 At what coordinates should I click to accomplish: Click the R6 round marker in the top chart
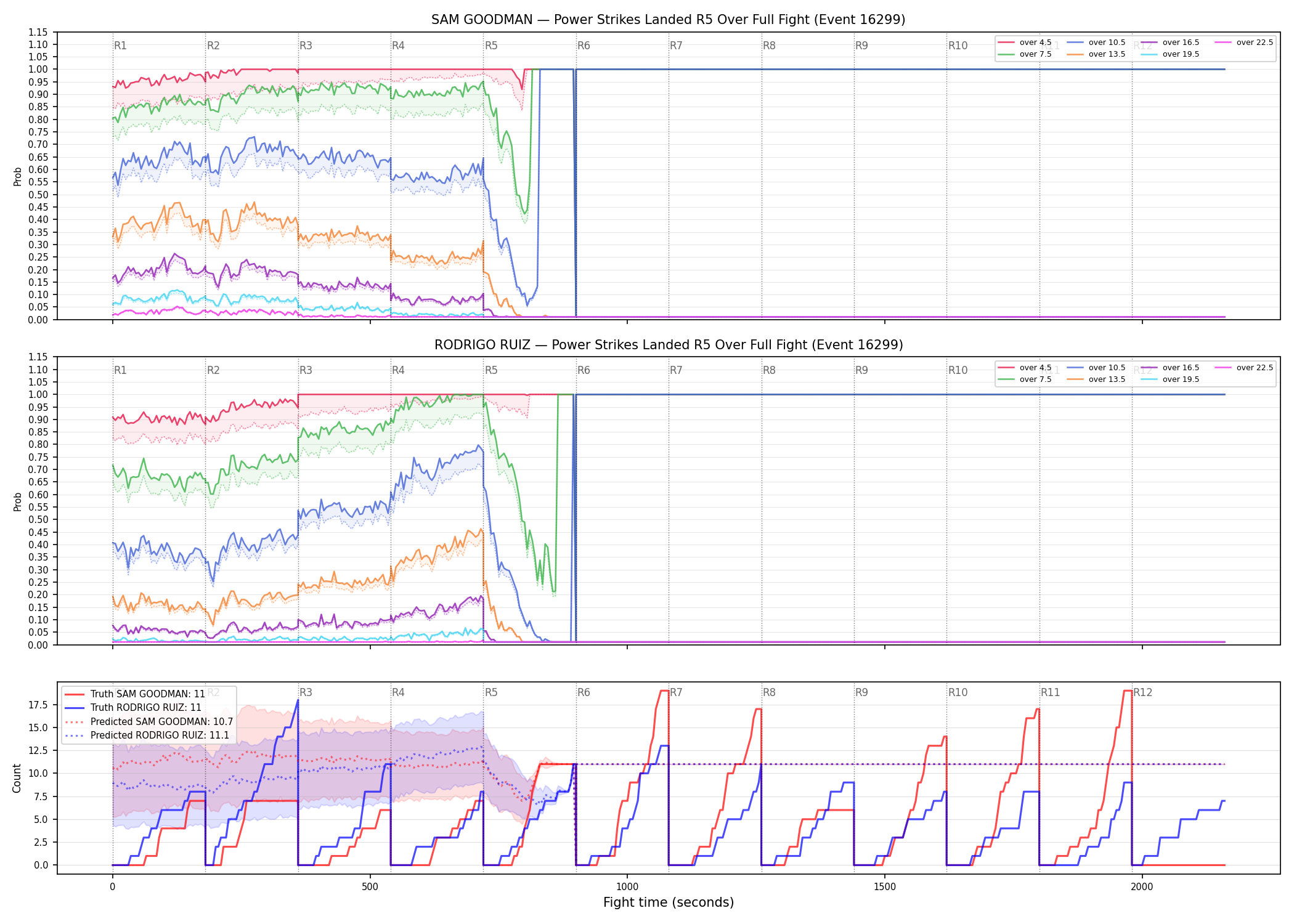click(584, 46)
